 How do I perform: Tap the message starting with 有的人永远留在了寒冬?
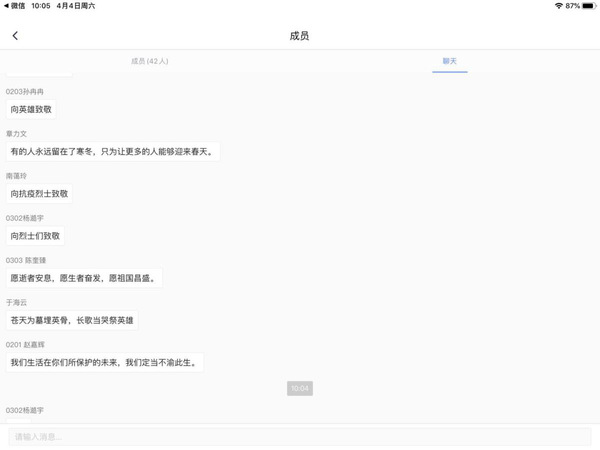112,152
